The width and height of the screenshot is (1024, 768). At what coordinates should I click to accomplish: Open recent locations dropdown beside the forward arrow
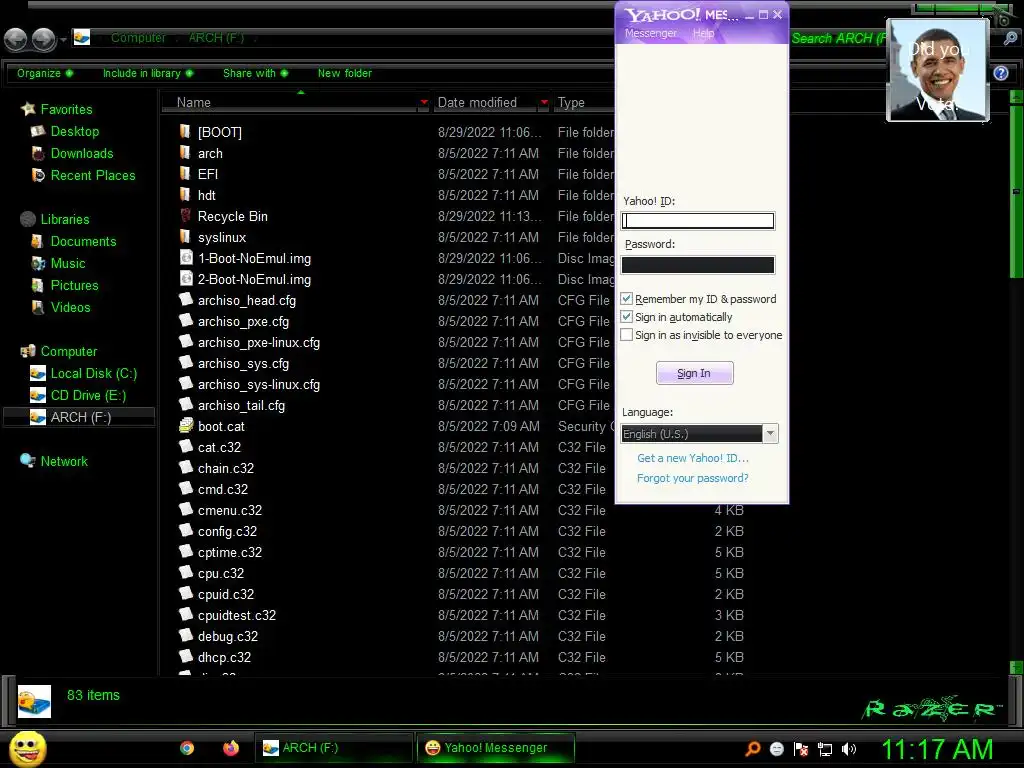63,40
